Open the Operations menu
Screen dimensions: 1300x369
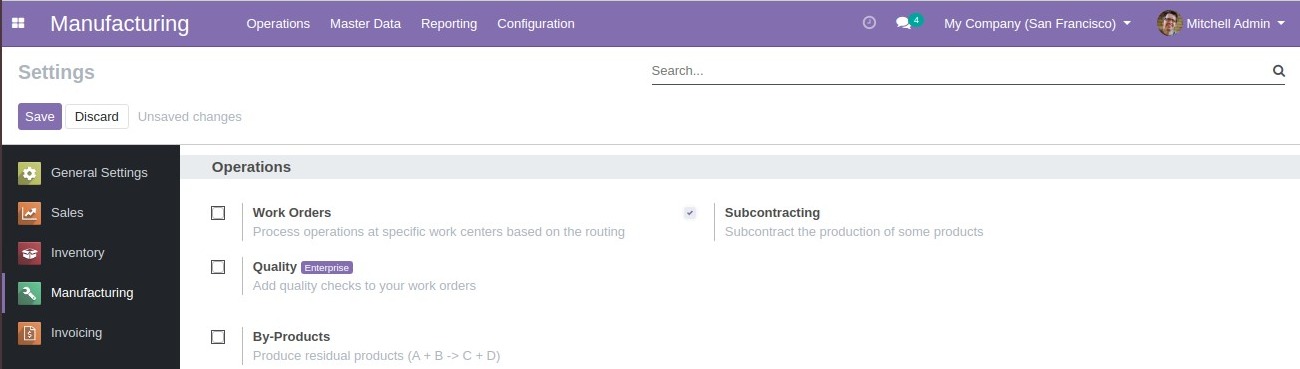click(x=278, y=23)
